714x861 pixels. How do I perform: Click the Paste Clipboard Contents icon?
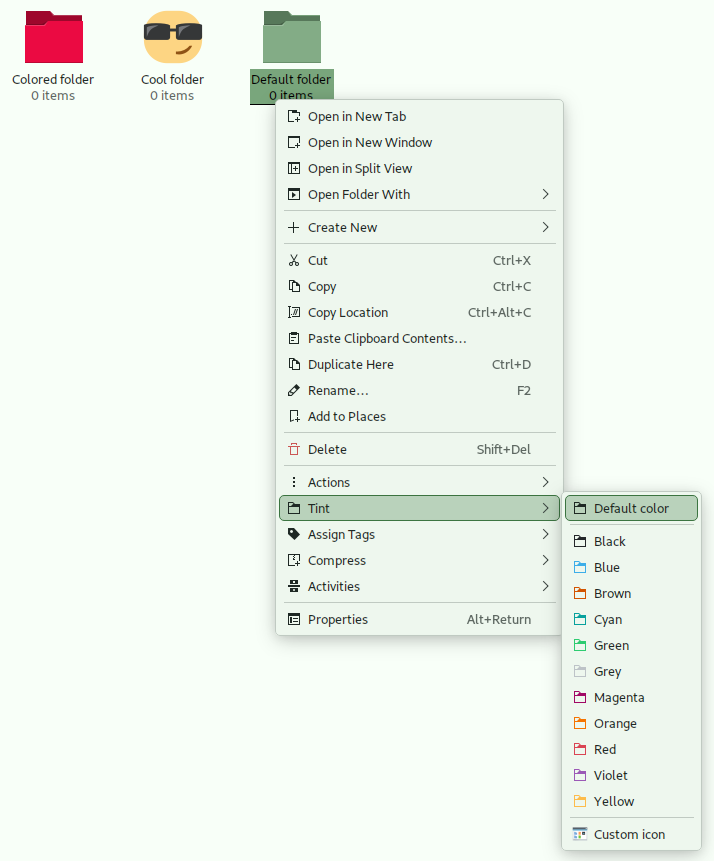pos(294,338)
